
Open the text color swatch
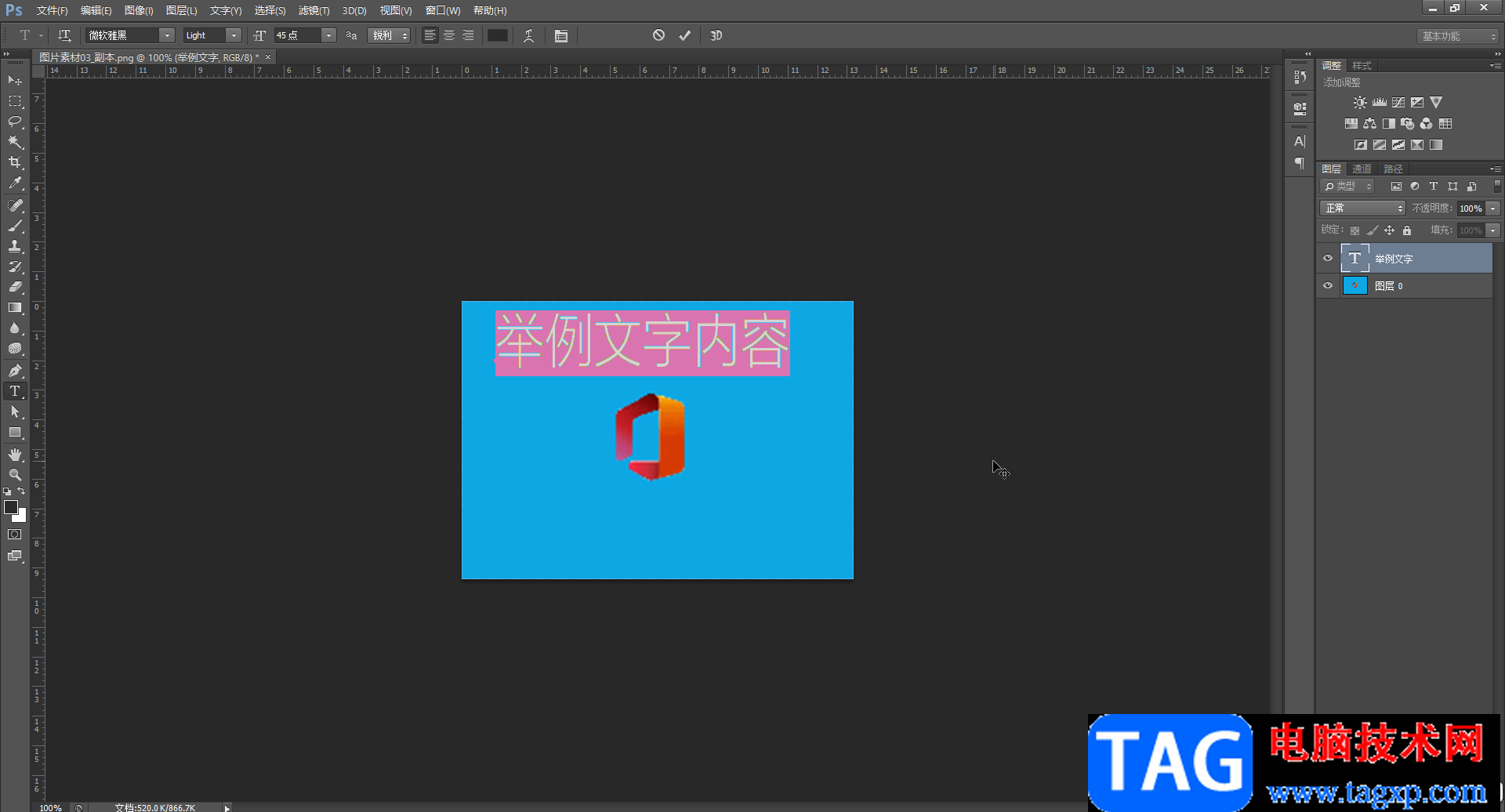(x=498, y=35)
